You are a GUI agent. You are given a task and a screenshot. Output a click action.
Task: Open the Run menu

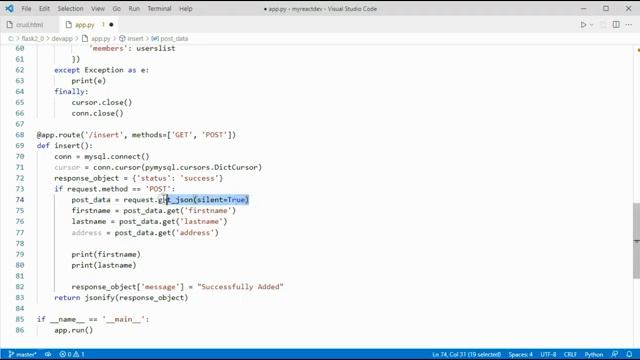(x=134, y=9)
